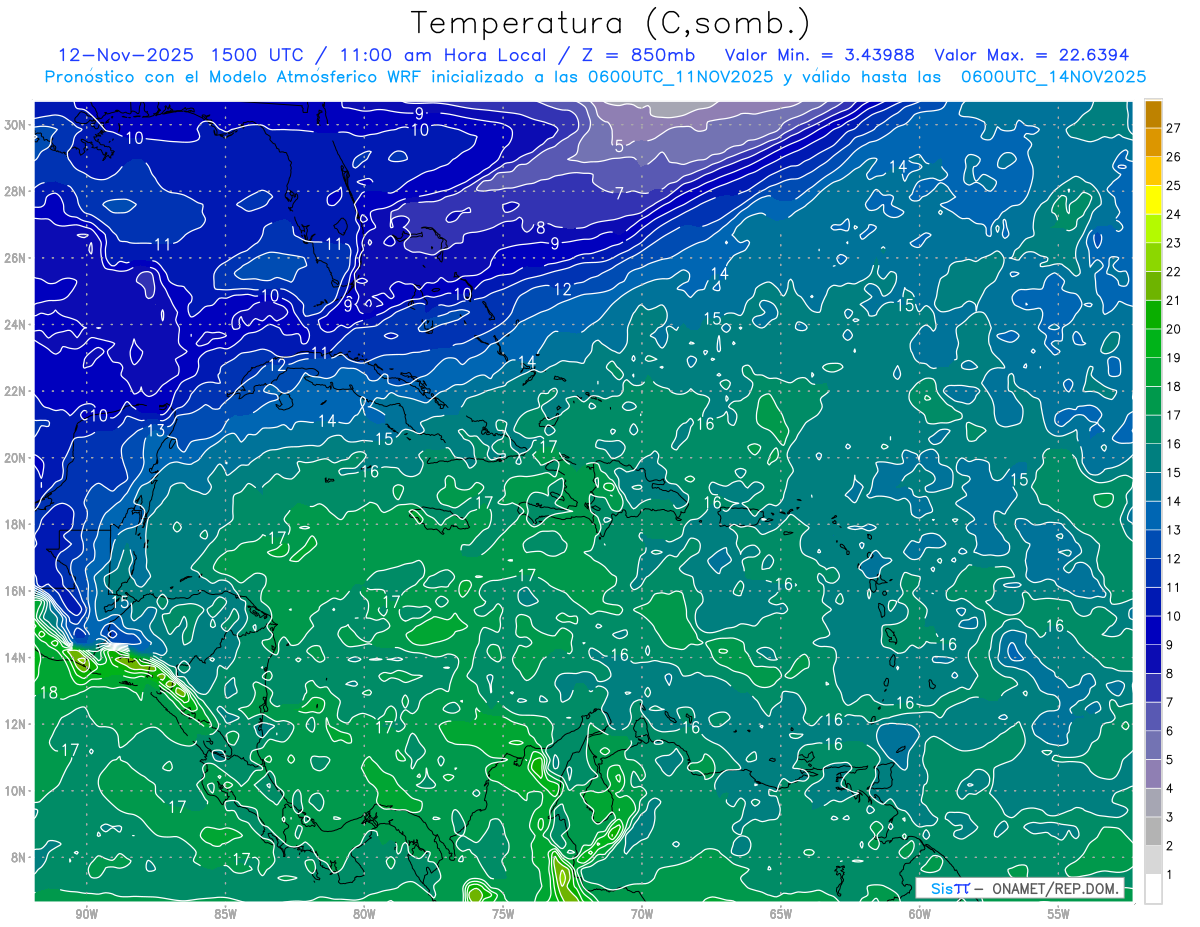The height and width of the screenshot is (927, 1200).
Task: Click the value '1' on the color scale
Action: click(1170, 875)
